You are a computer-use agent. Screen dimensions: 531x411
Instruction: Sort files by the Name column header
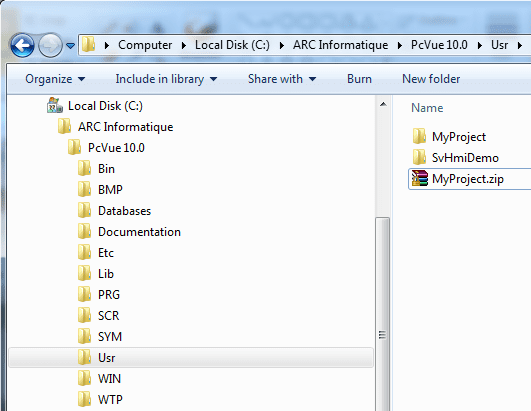click(427, 108)
